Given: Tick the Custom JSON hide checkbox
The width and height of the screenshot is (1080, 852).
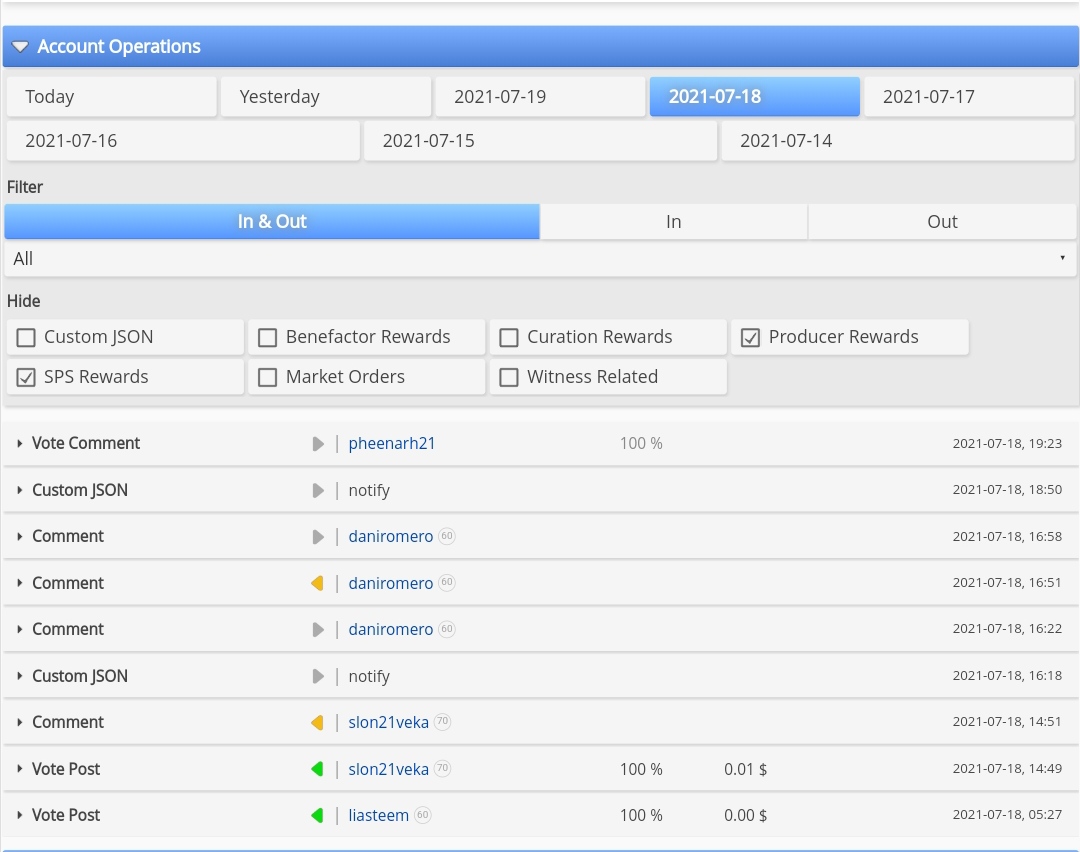Looking at the screenshot, I should click(x=26, y=337).
